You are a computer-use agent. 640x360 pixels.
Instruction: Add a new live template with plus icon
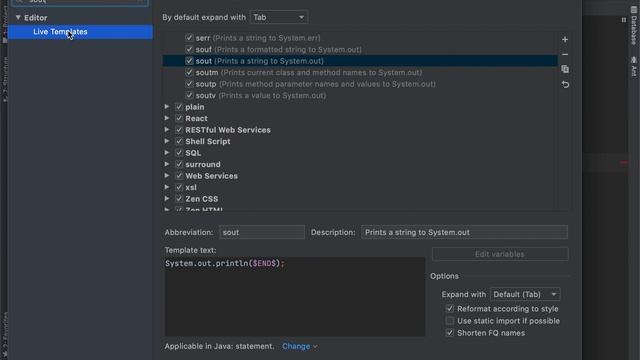click(x=565, y=40)
